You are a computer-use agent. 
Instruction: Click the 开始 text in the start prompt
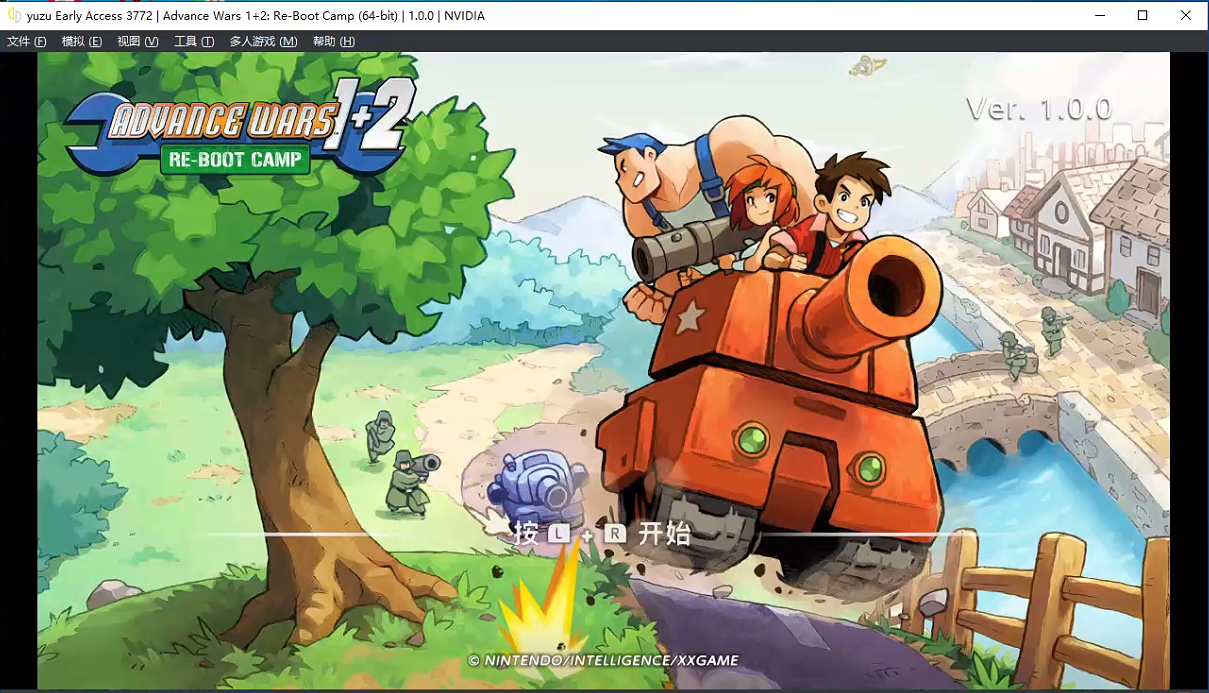pos(664,533)
